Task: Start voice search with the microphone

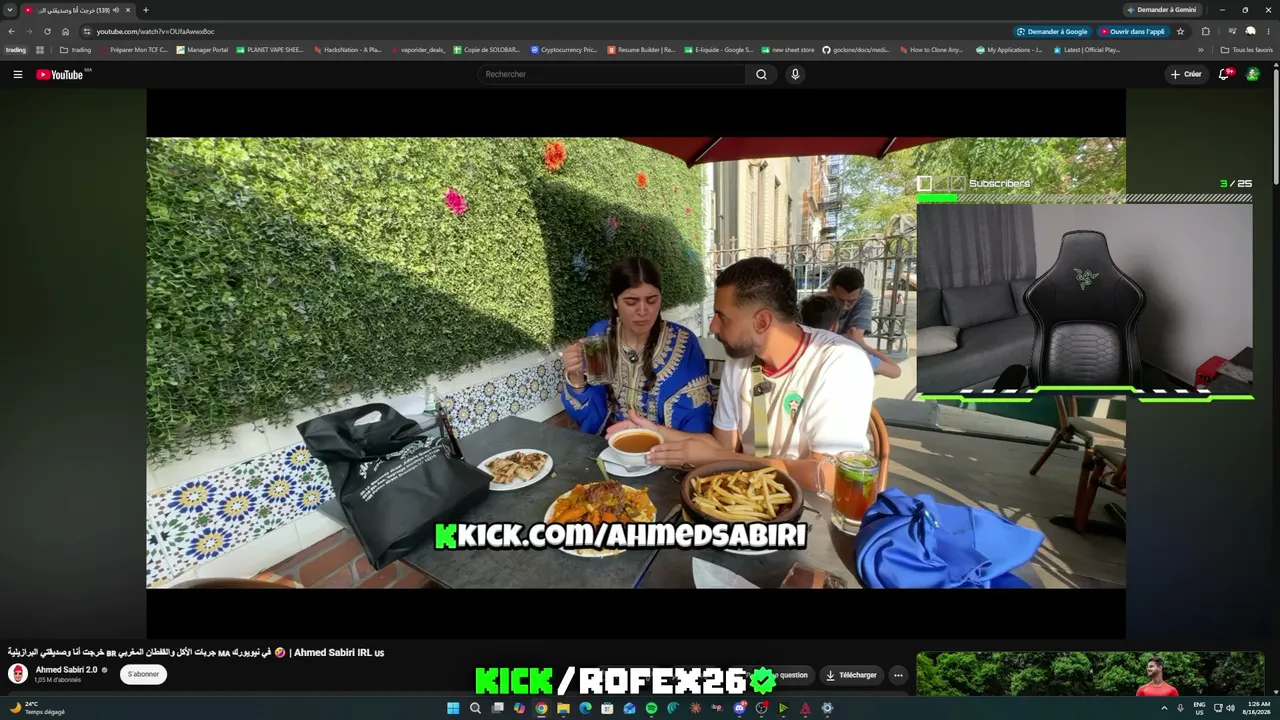Action: (x=795, y=74)
